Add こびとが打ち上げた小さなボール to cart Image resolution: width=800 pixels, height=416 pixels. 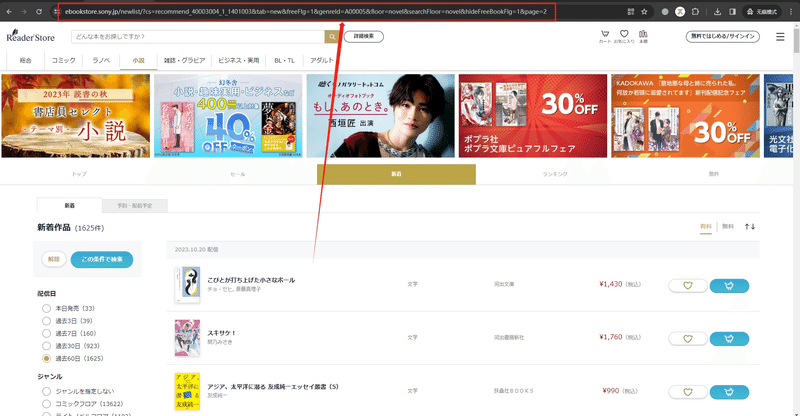(729, 286)
